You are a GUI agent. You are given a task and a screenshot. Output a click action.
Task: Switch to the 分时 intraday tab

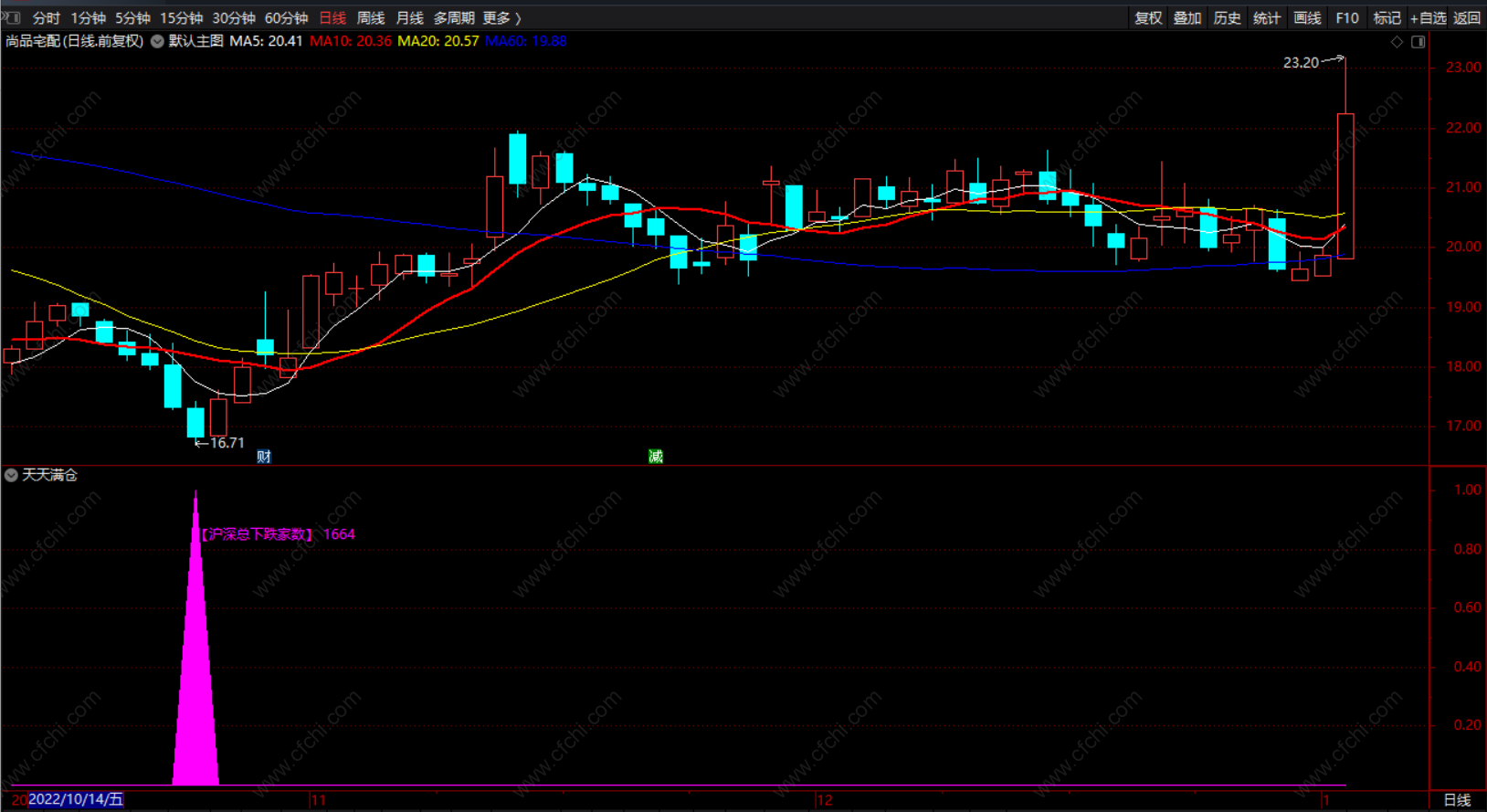[x=47, y=18]
